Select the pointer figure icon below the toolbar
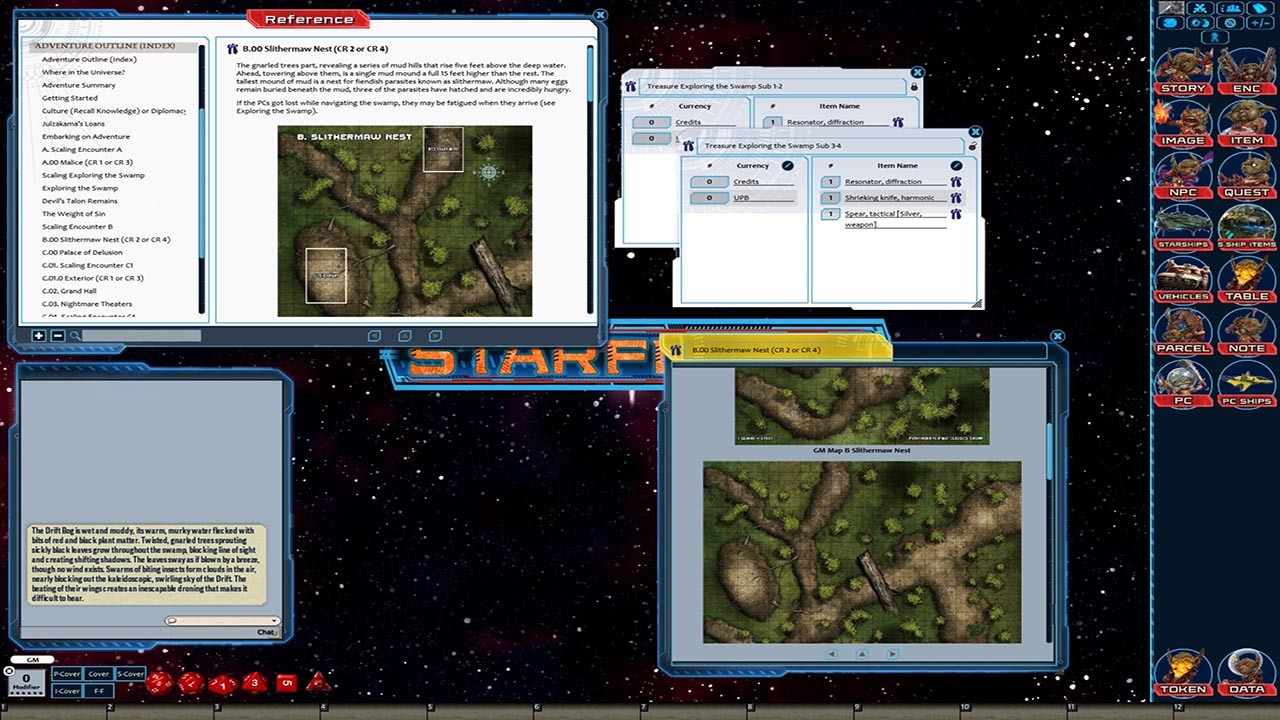The width and height of the screenshot is (1280, 720). (x=1216, y=37)
